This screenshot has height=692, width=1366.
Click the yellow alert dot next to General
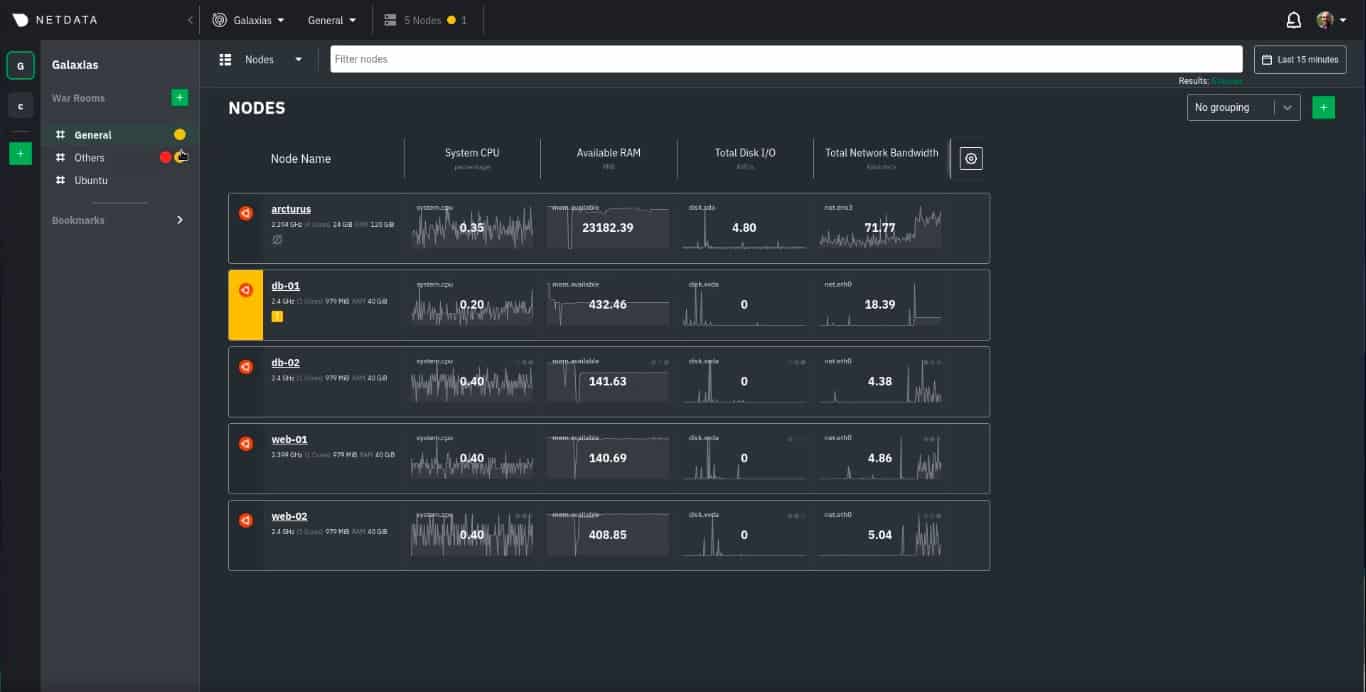coord(180,135)
